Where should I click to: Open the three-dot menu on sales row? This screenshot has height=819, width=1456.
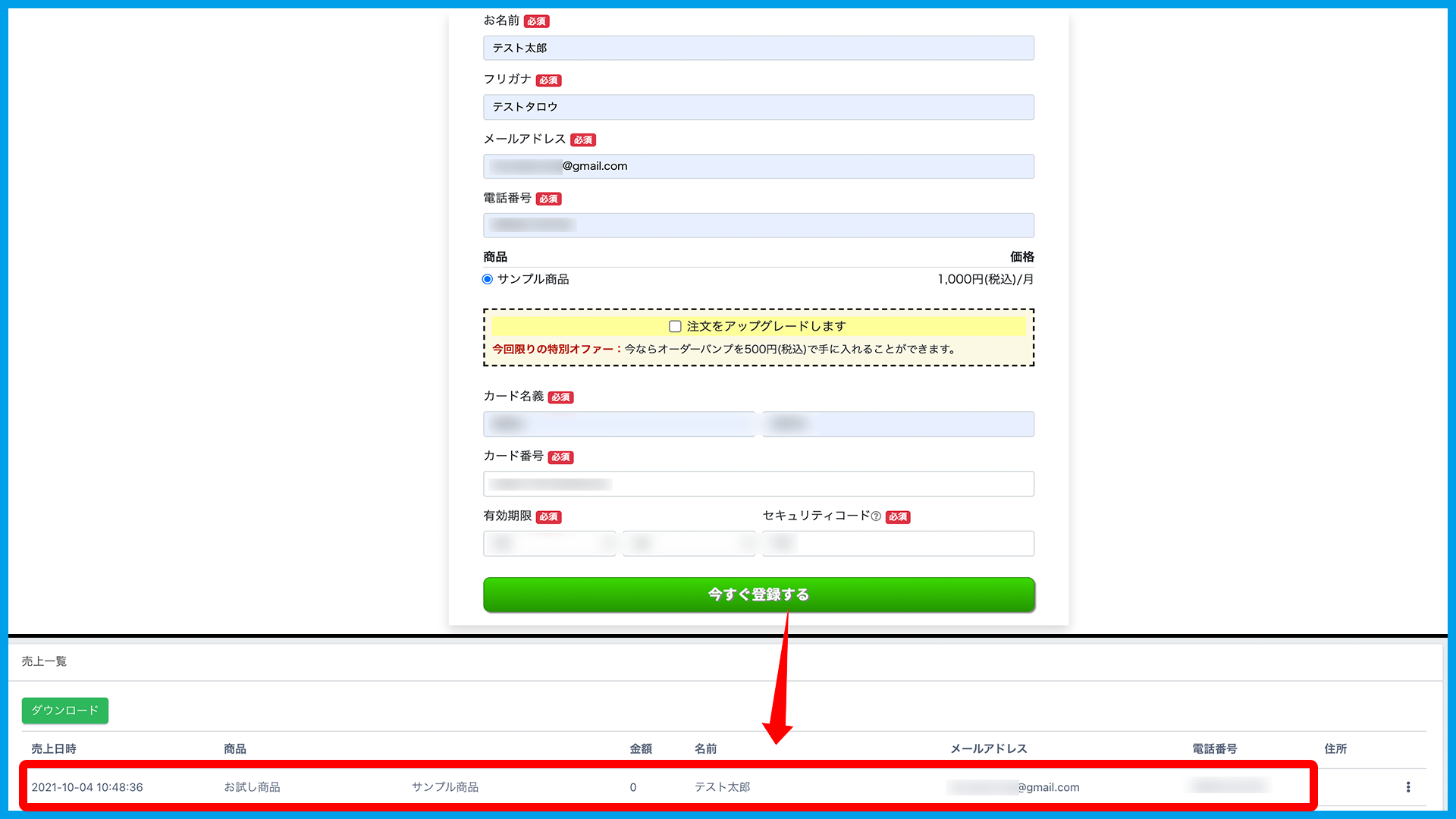click(1408, 787)
